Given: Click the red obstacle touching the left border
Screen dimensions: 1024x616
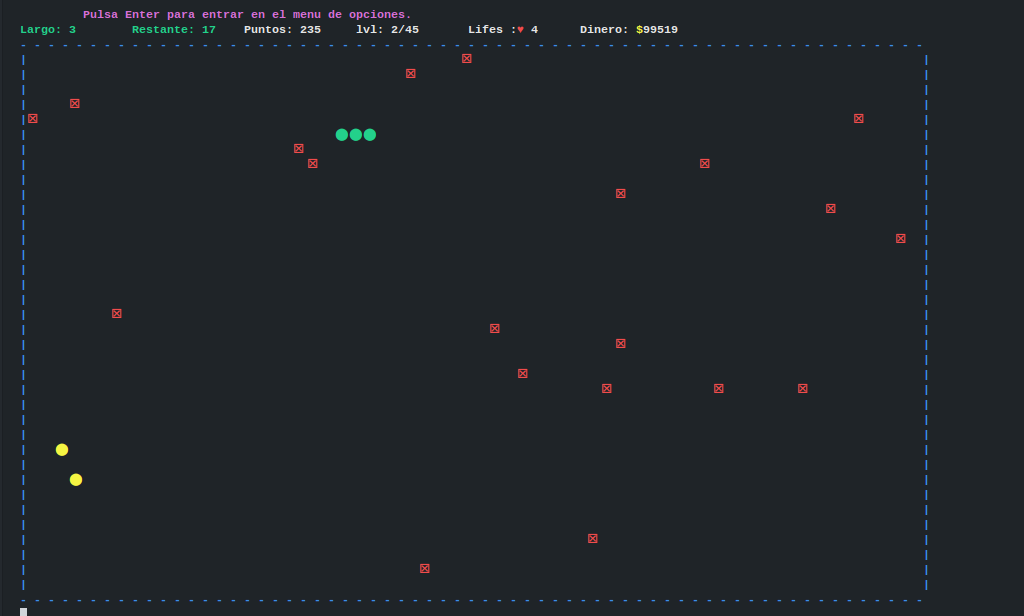Looking at the screenshot, I should (33, 118).
